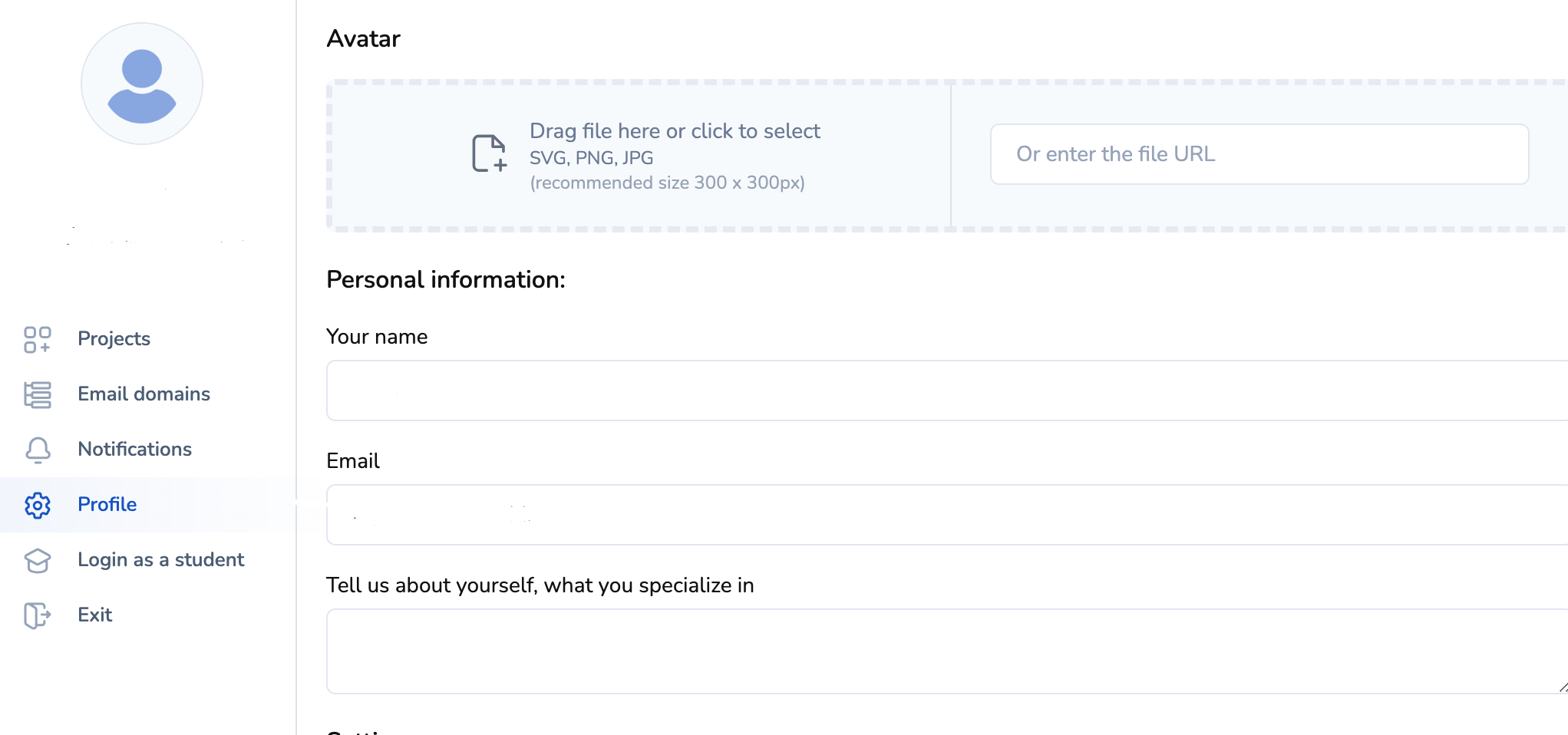The image size is (1568, 735).
Task: Open the Projects menu item
Action: (114, 339)
